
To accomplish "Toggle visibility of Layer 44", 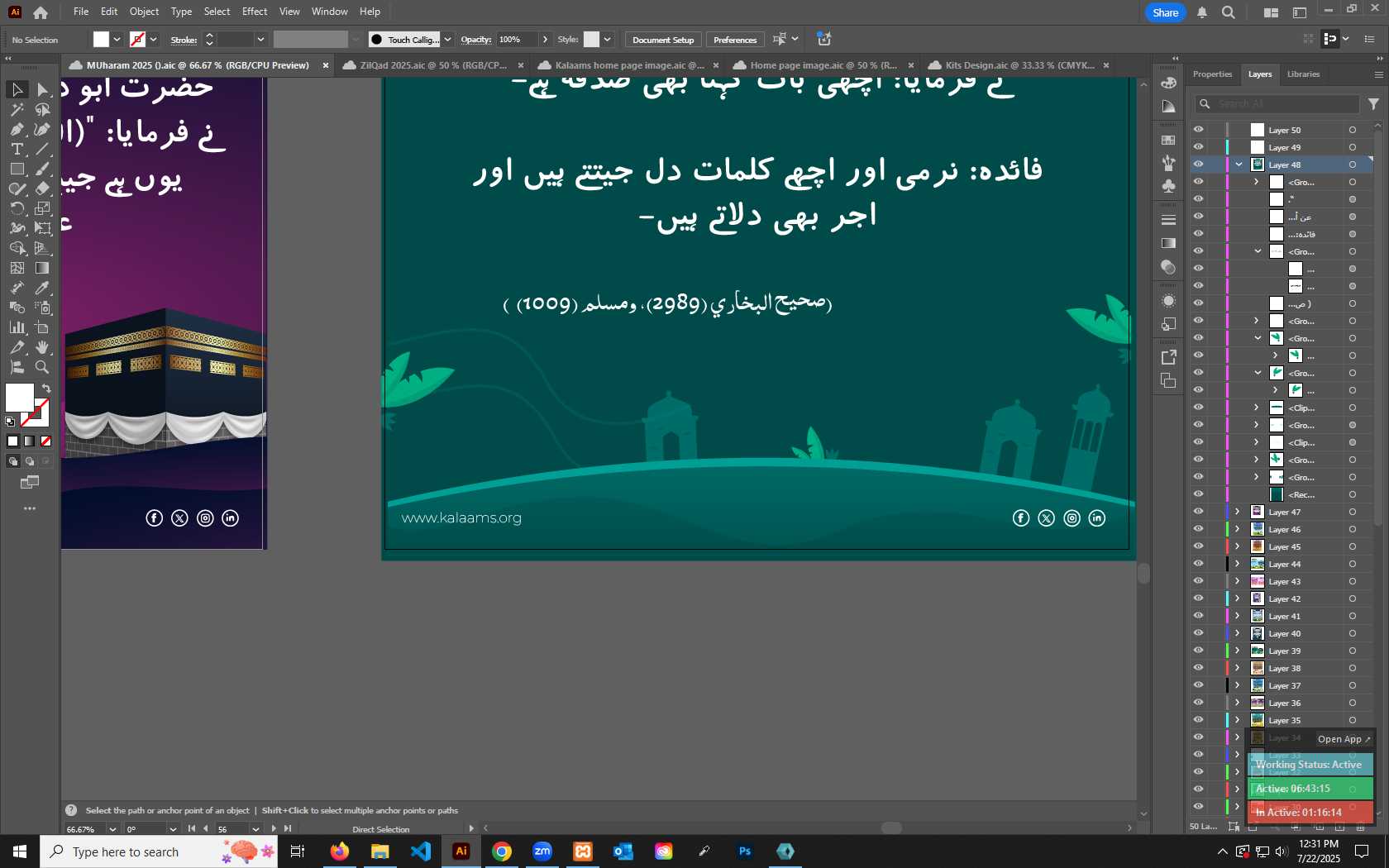I will (1198, 564).
